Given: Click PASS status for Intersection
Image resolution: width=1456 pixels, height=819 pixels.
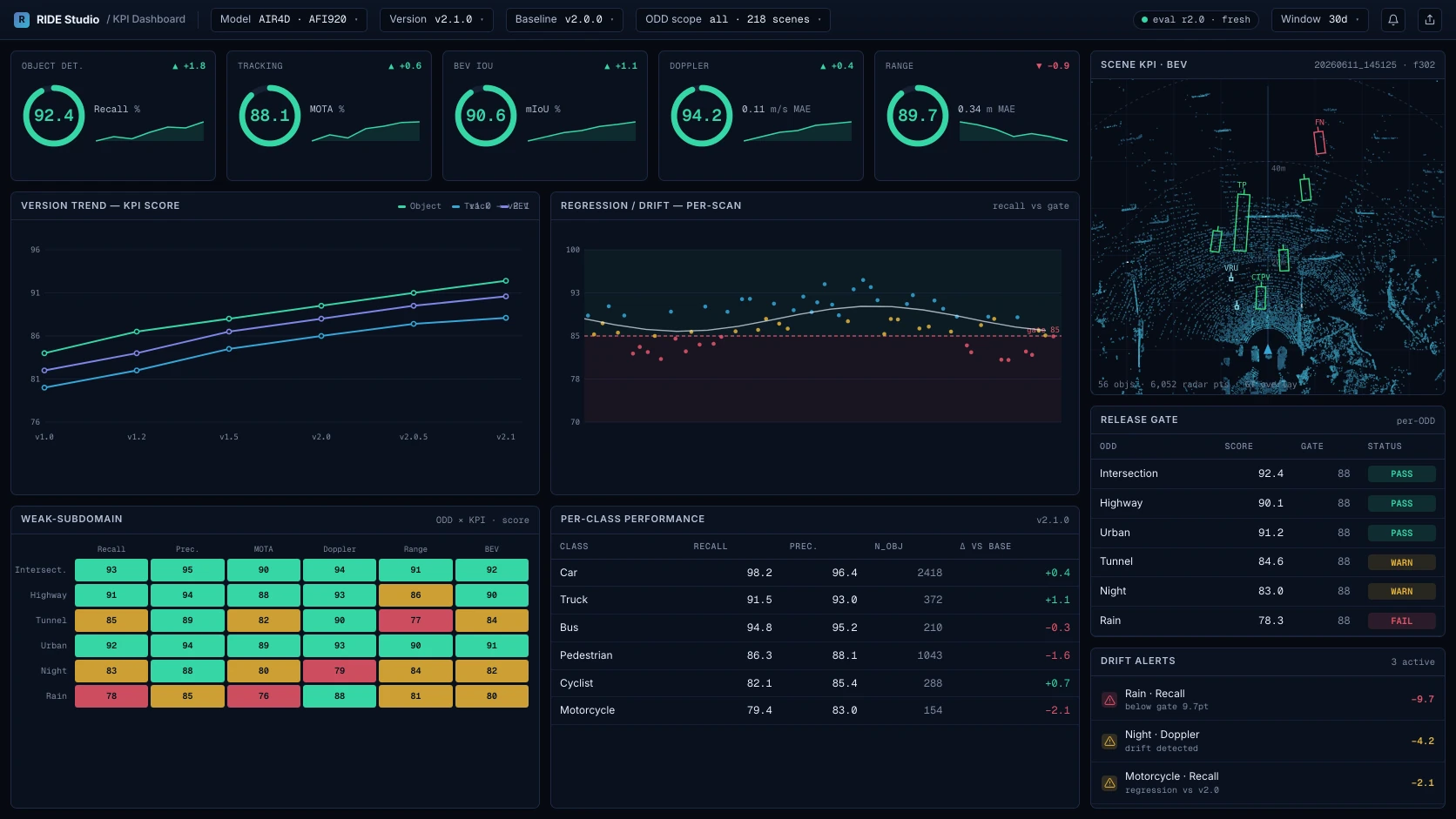Looking at the screenshot, I should click(1402, 474).
